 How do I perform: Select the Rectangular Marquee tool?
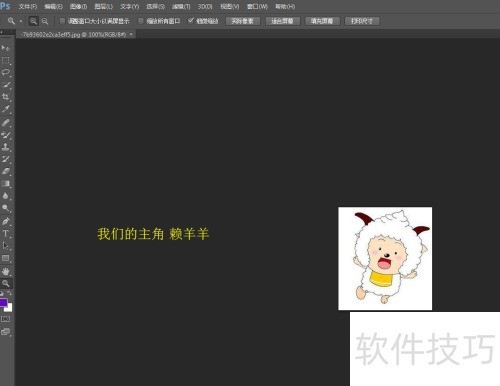pos(6,60)
